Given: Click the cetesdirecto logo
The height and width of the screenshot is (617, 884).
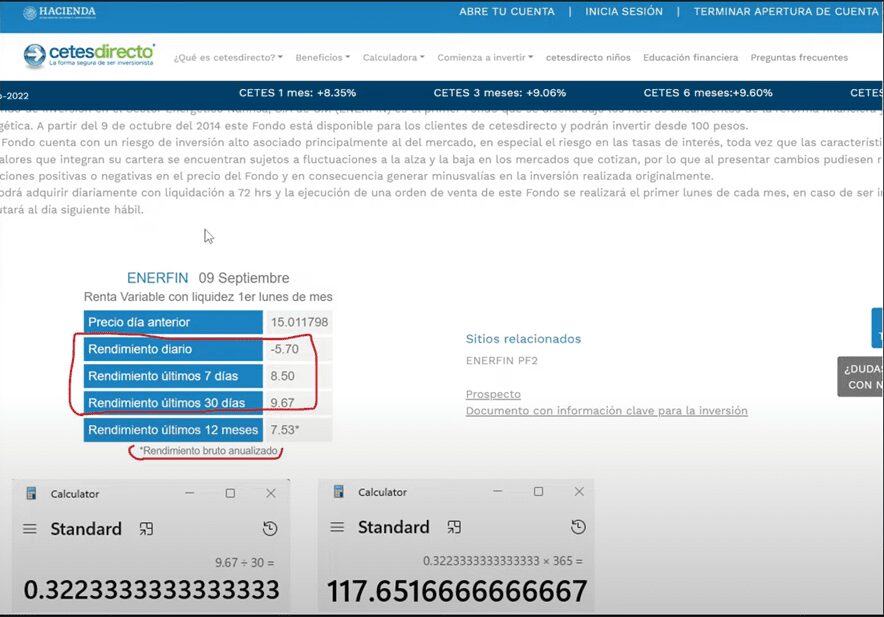Looking at the screenshot, I should 89,54.
